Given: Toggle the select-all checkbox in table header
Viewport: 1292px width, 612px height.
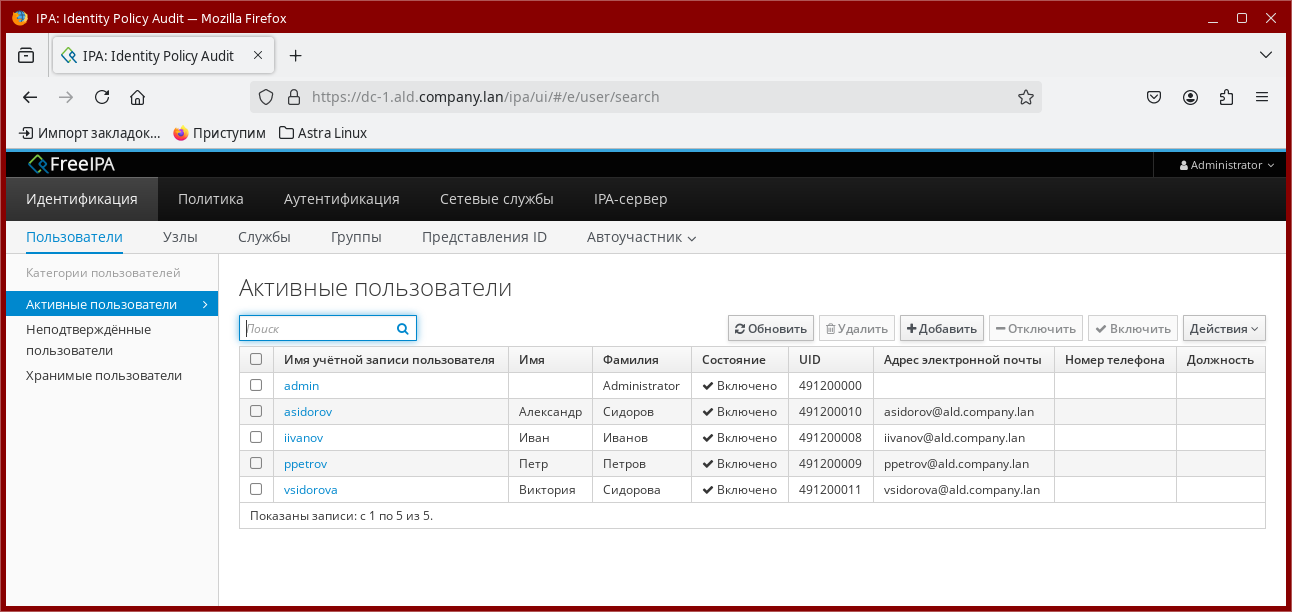Looking at the screenshot, I should click(x=256, y=359).
